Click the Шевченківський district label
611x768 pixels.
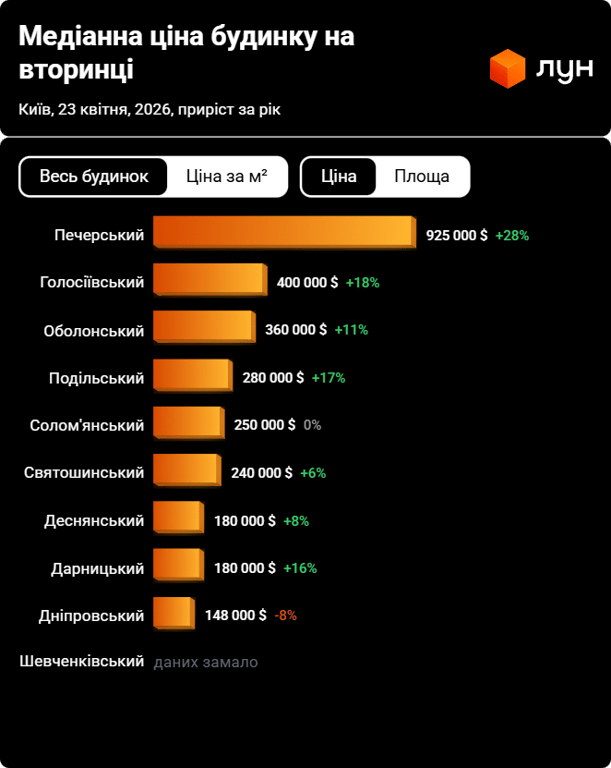(x=82, y=662)
